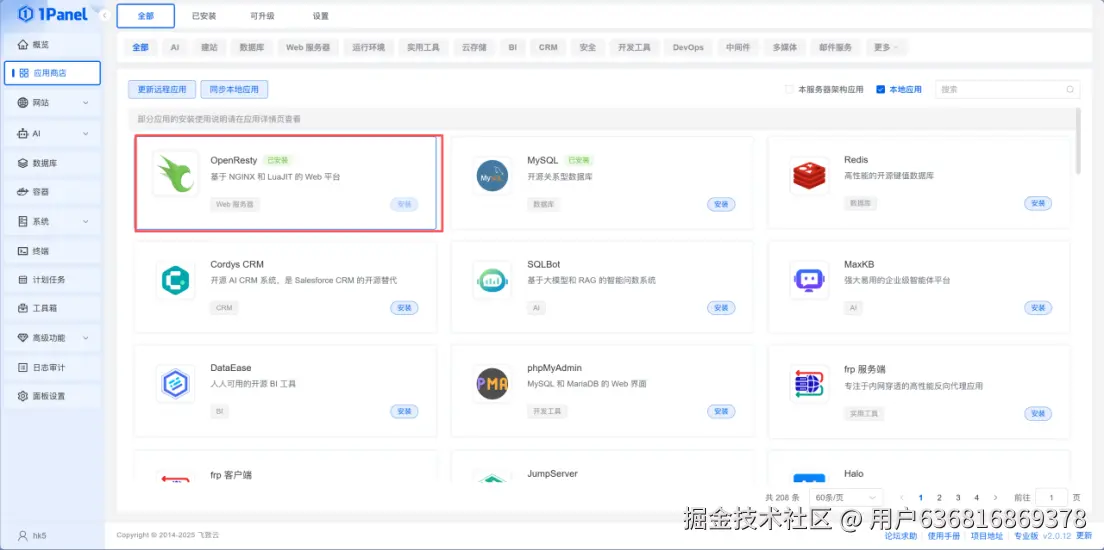This screenshot has height=550, width=1104.
Task: Open the 论坛求助 link
Action: coord(901,536)
